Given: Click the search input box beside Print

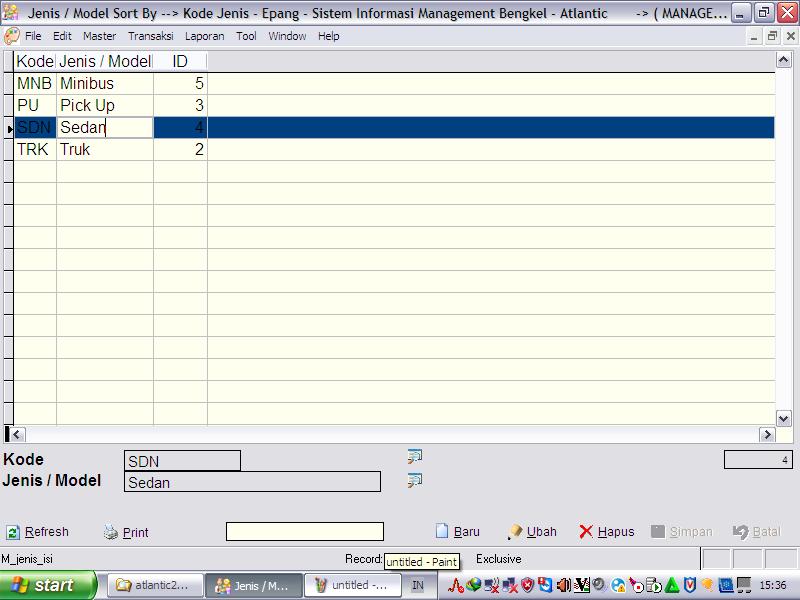Looking at the screenshot, I should tap(304, 532).
